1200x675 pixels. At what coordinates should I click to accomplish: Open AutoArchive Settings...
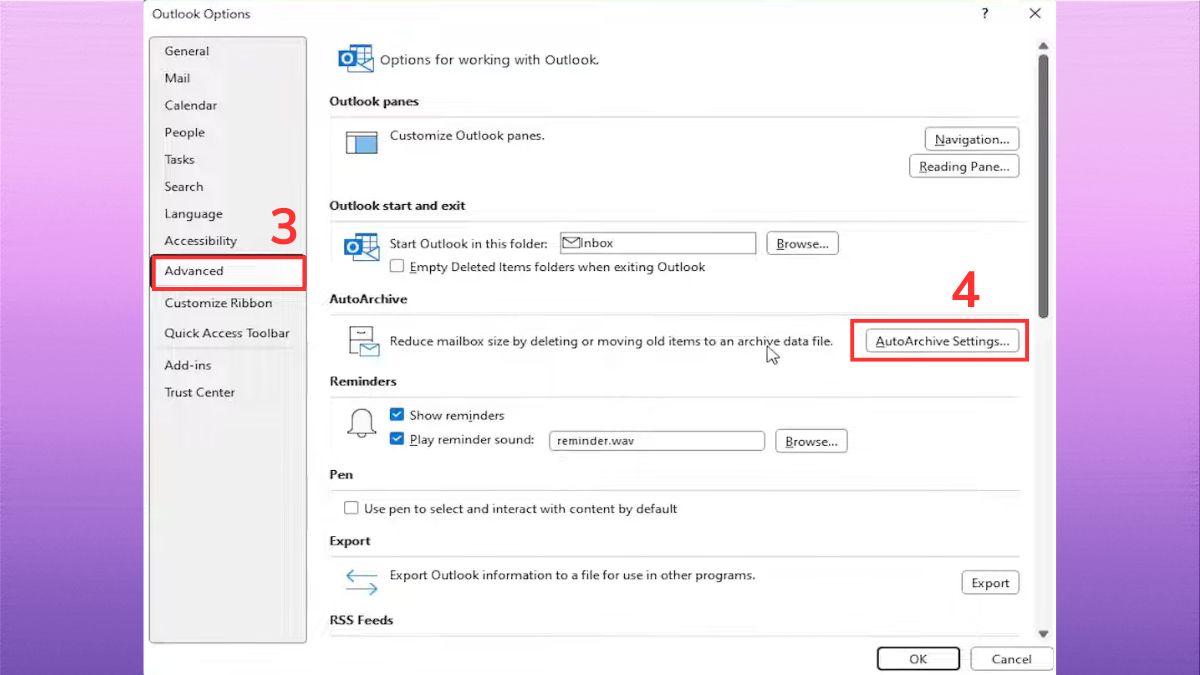point(942,341)
